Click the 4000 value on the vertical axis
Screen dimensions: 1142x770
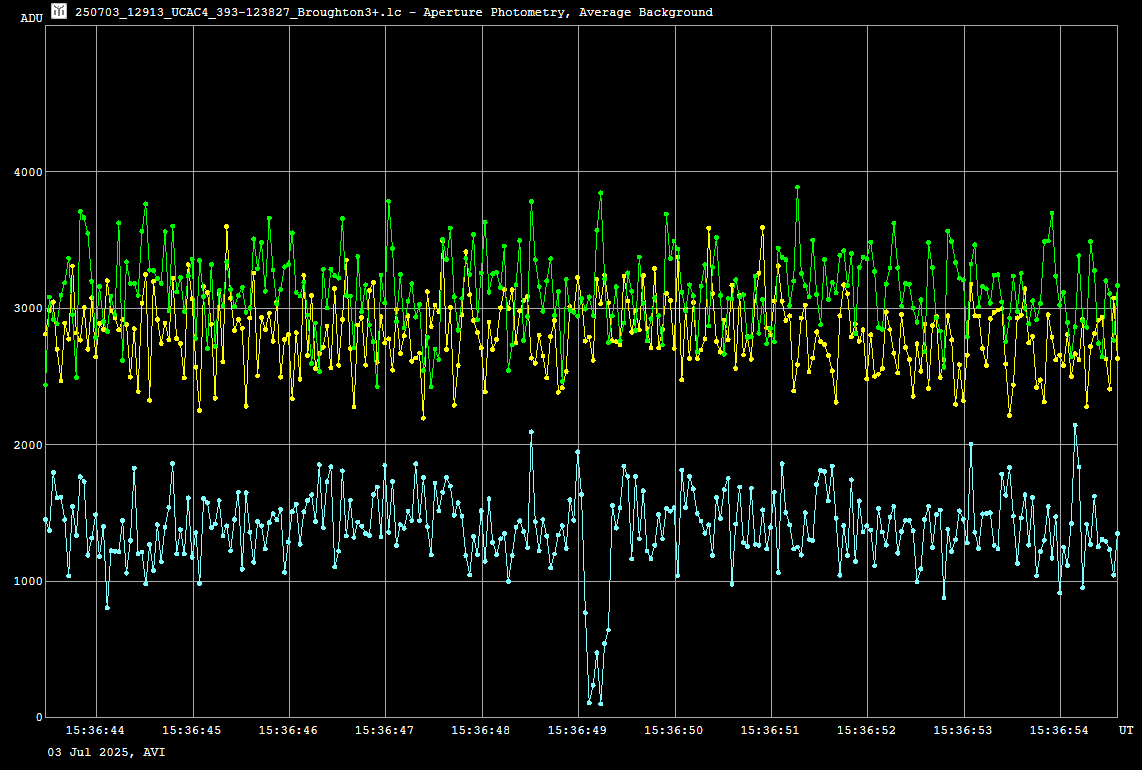[27, 172]
